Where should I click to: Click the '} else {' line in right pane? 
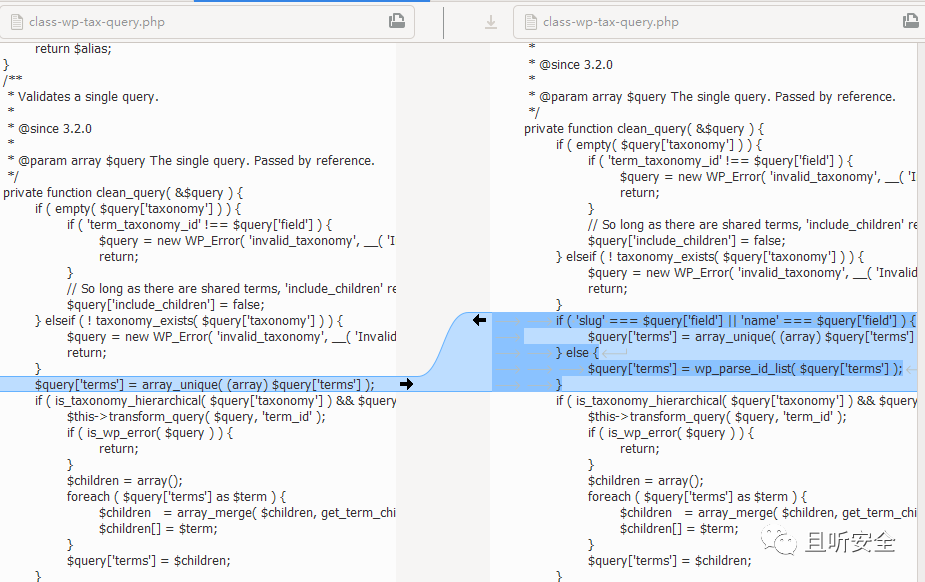point(577,353)
